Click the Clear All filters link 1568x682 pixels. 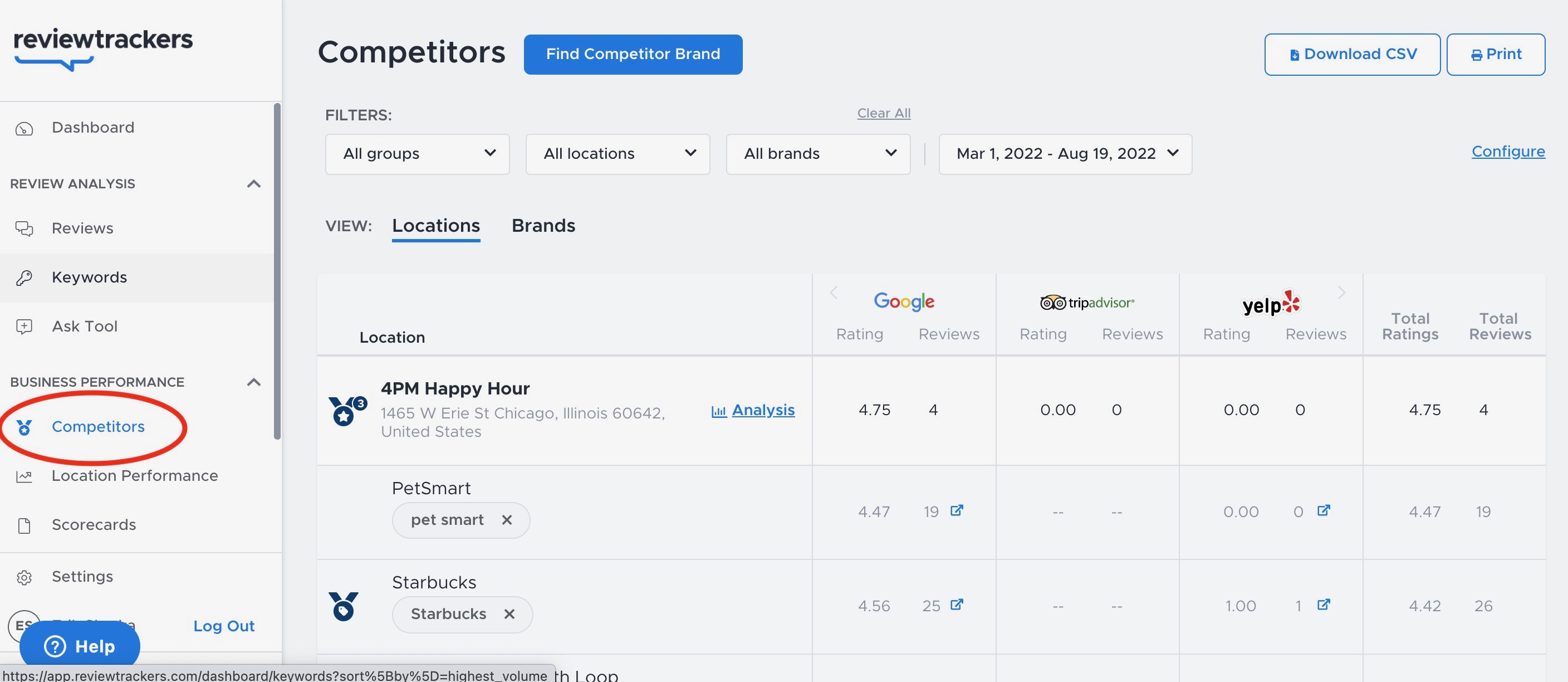click(x=884, y=113)
